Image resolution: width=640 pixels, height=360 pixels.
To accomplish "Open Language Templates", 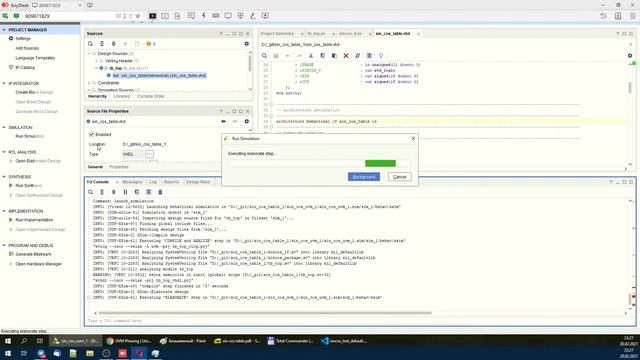I will point(35,58).
